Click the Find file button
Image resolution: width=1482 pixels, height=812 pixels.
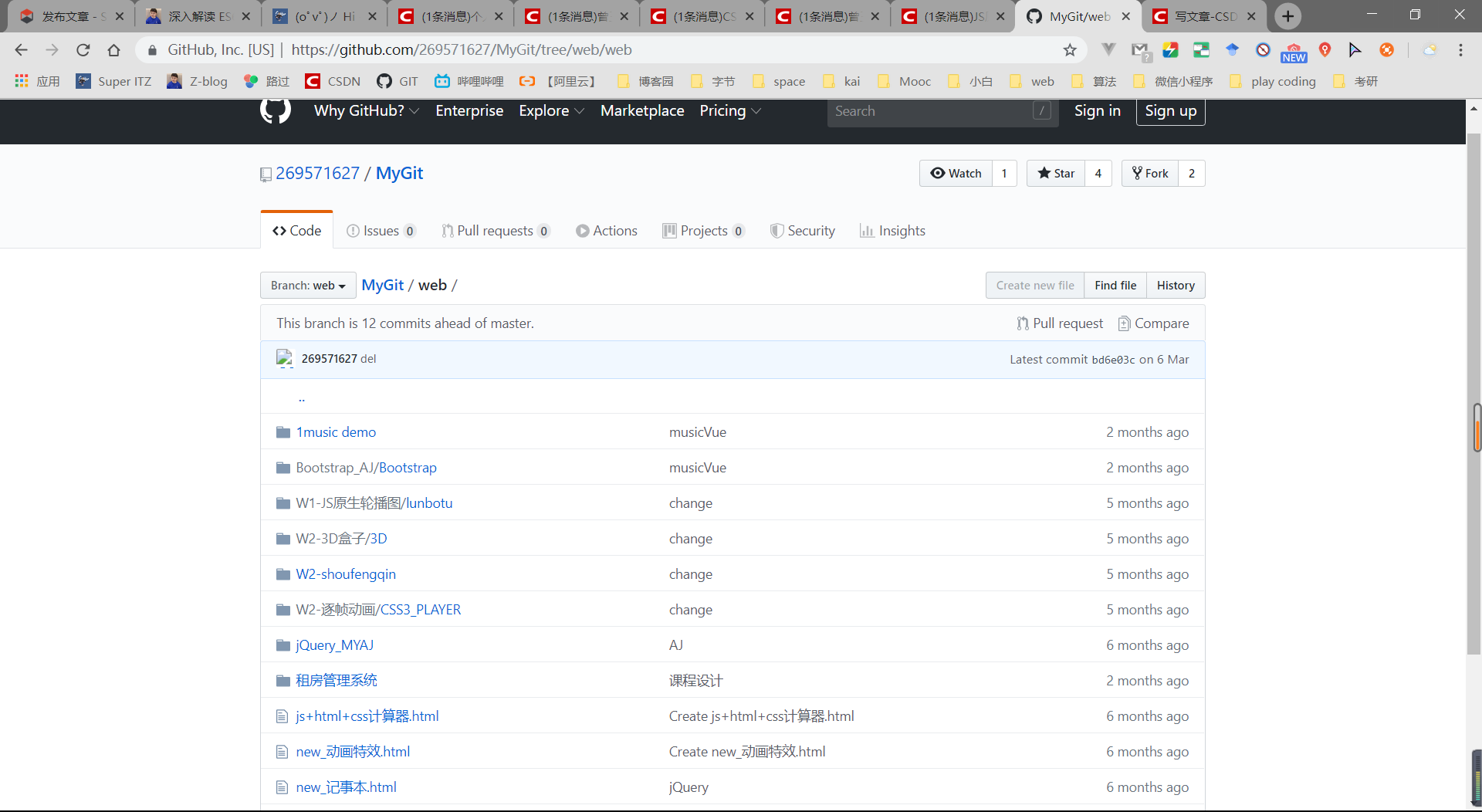click(x=1115, y=286)
